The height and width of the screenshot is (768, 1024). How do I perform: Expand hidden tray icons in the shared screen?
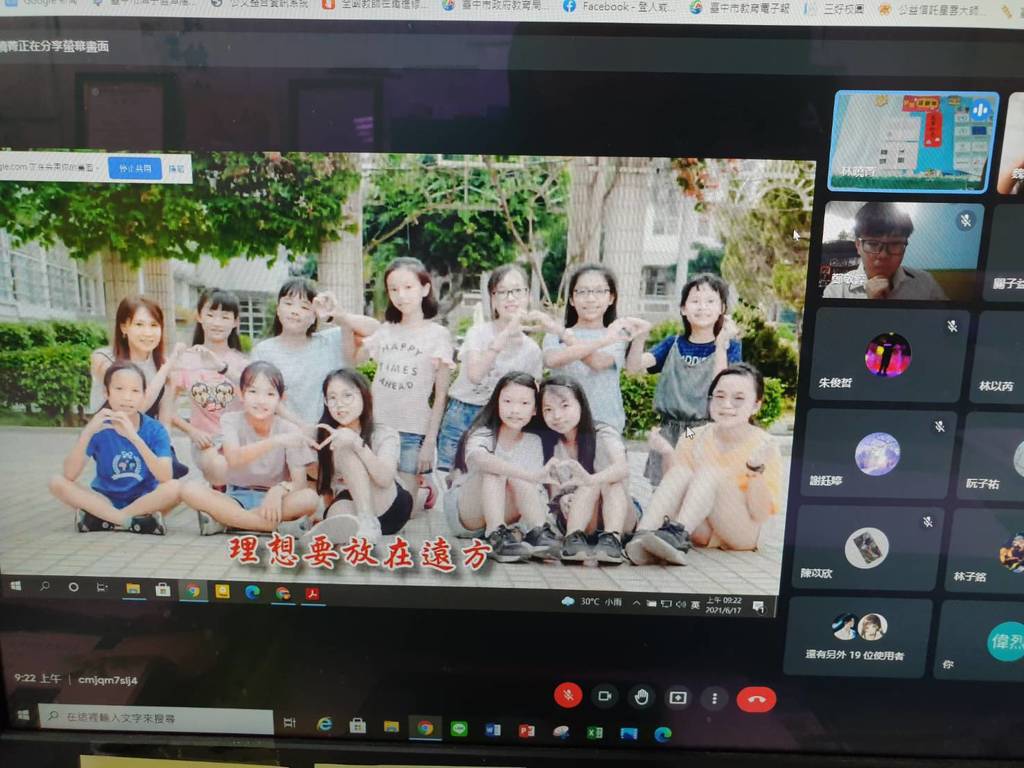(x=636, y=603)
